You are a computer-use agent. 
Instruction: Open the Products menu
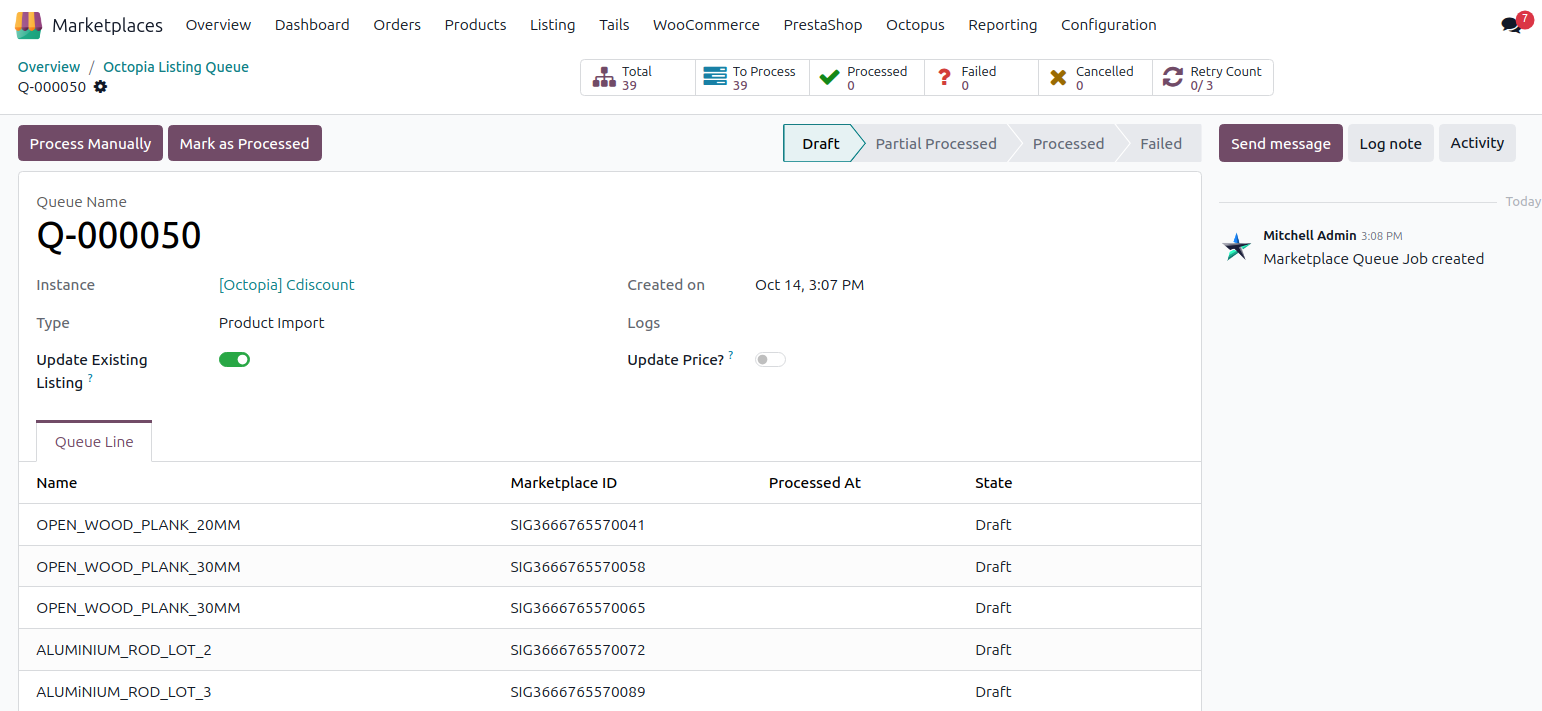[475, 25]
